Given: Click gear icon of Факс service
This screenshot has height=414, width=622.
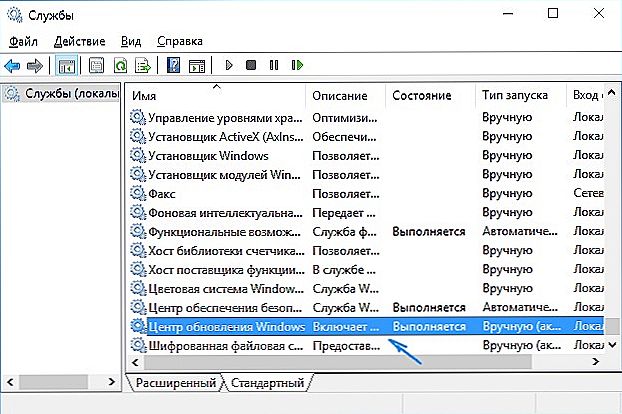Looking at the screenshot, I should 138,193.
